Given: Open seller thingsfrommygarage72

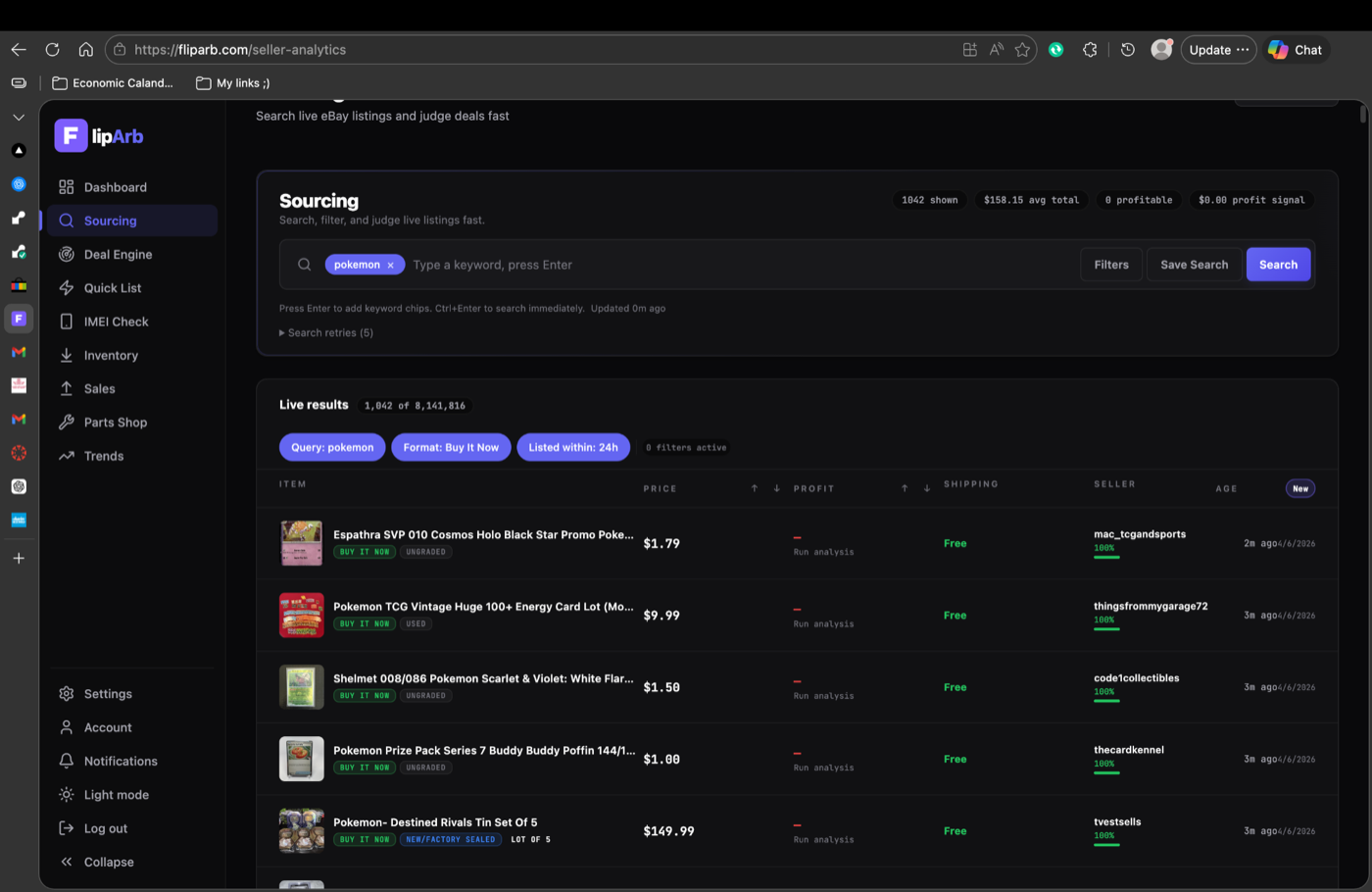Looking at the screenshot, I should [x=1151, y=607].
